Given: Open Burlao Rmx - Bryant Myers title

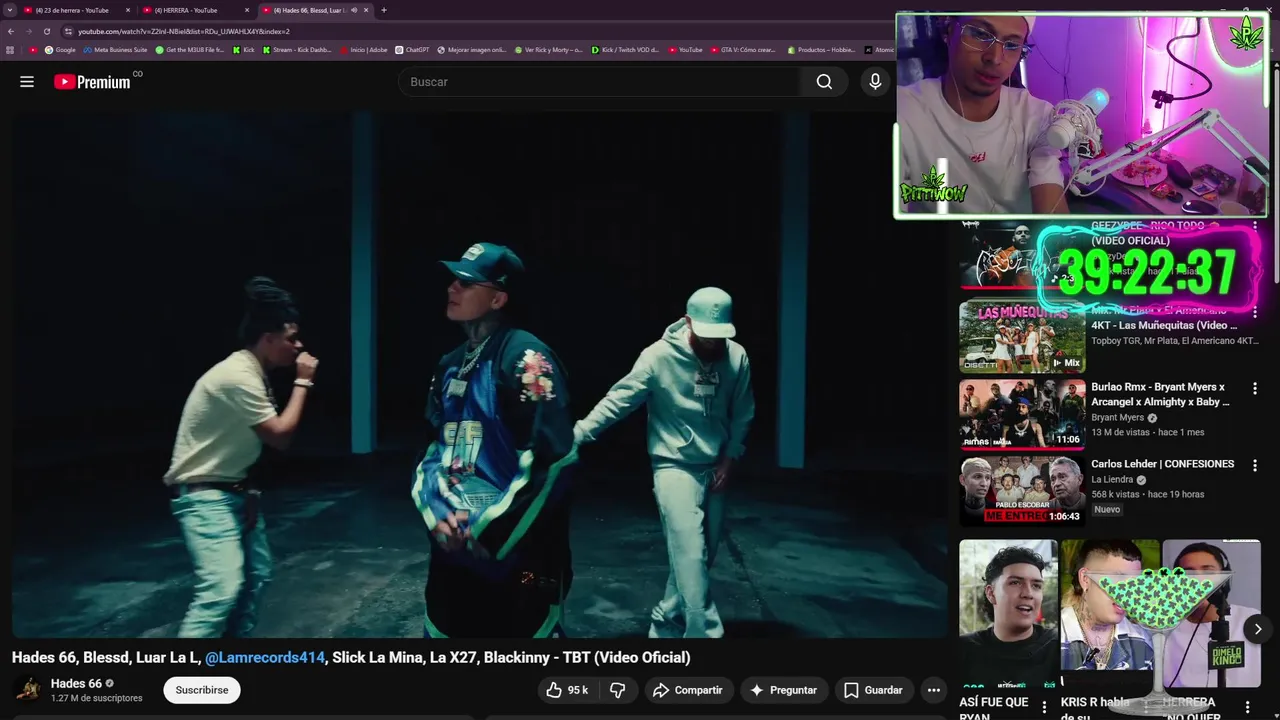Looking at the screenshot, I should click(1160, 394).
